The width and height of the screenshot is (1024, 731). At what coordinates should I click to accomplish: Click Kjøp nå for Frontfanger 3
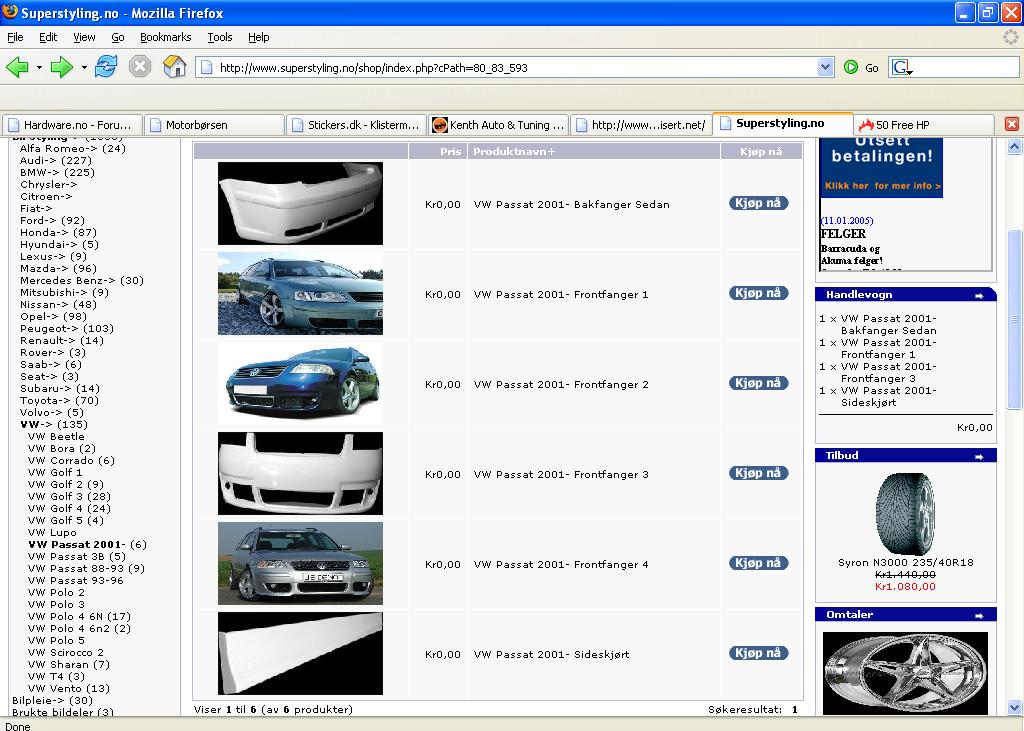(758, 473)
